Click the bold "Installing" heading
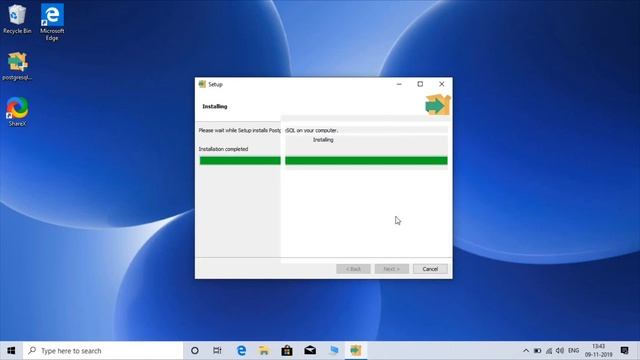 [x=215, y=106]
